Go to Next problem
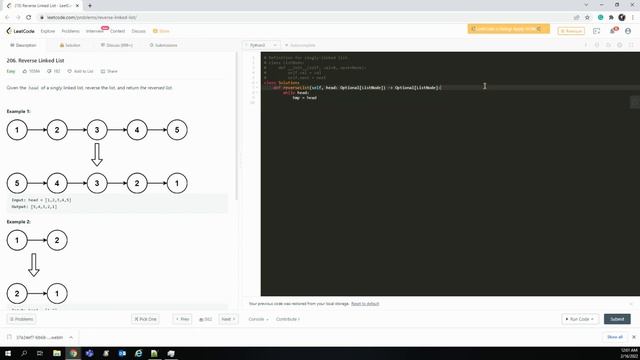Screen dimensions: 640x360 coord(228,319)
